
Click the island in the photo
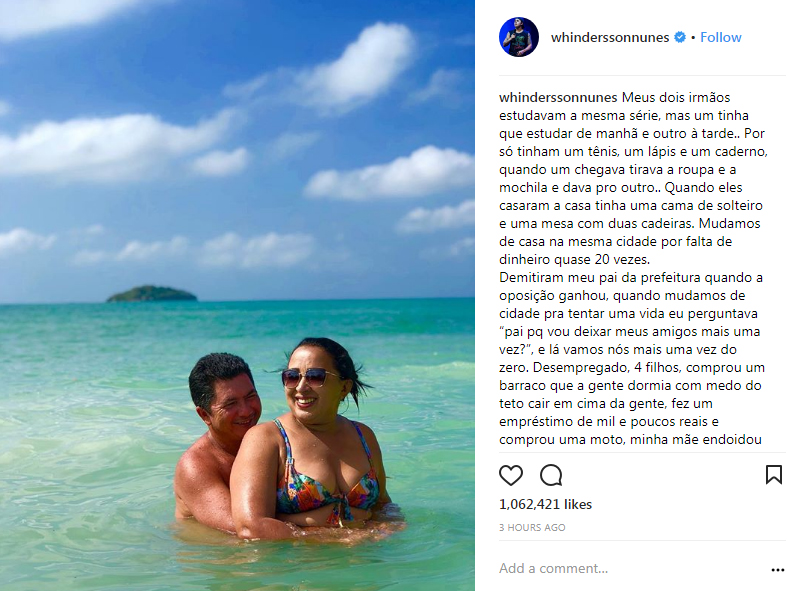coord(151,294)
